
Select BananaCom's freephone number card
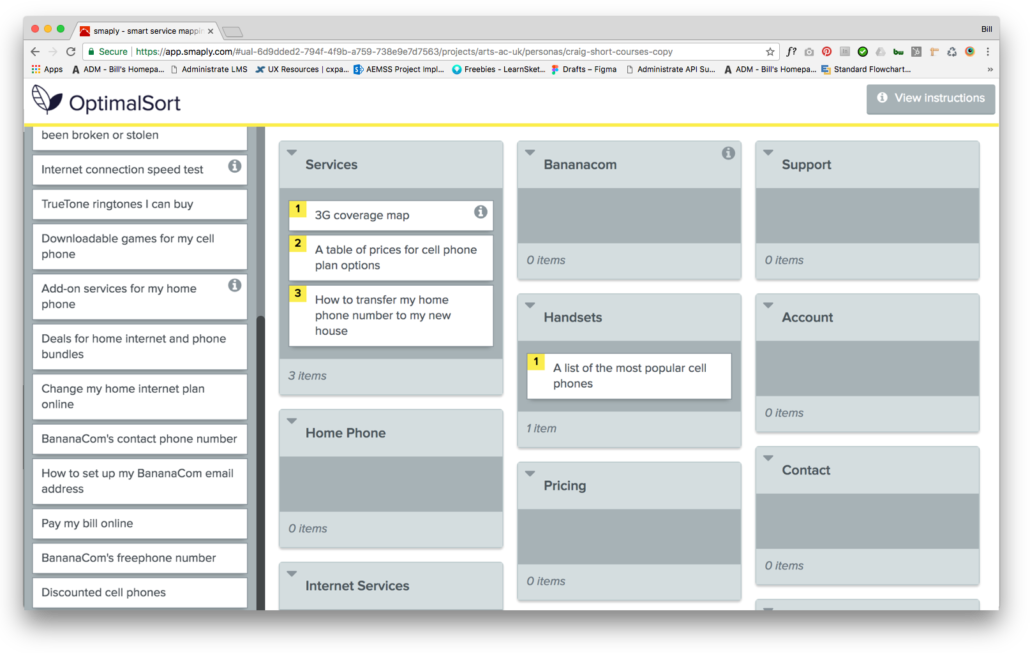(140, 558)
